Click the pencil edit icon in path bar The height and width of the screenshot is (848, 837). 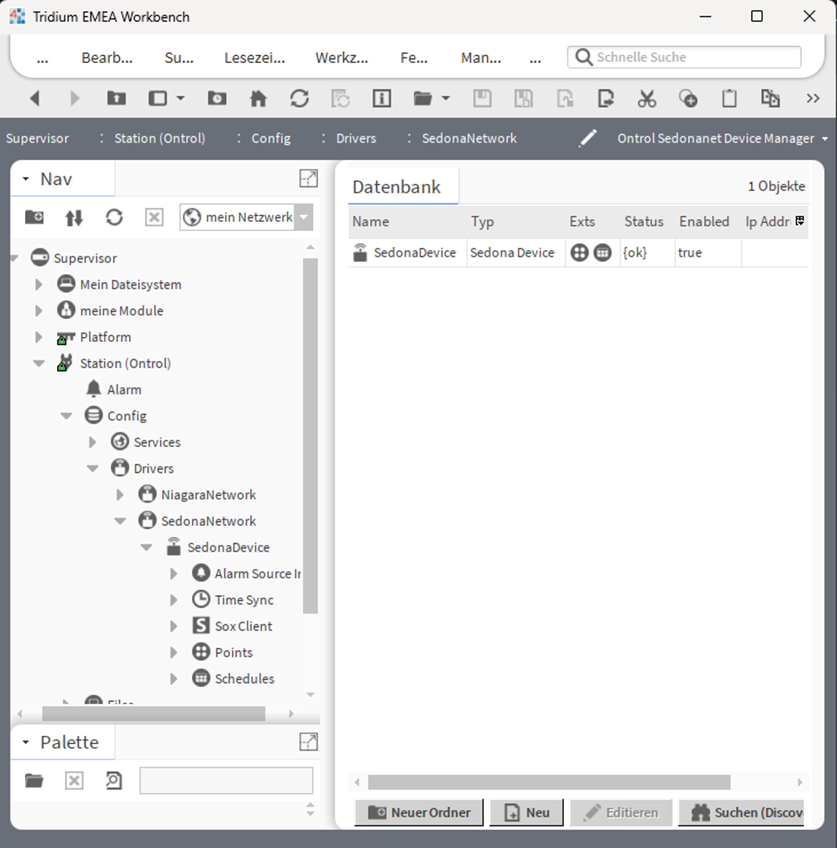coord(588,138)
